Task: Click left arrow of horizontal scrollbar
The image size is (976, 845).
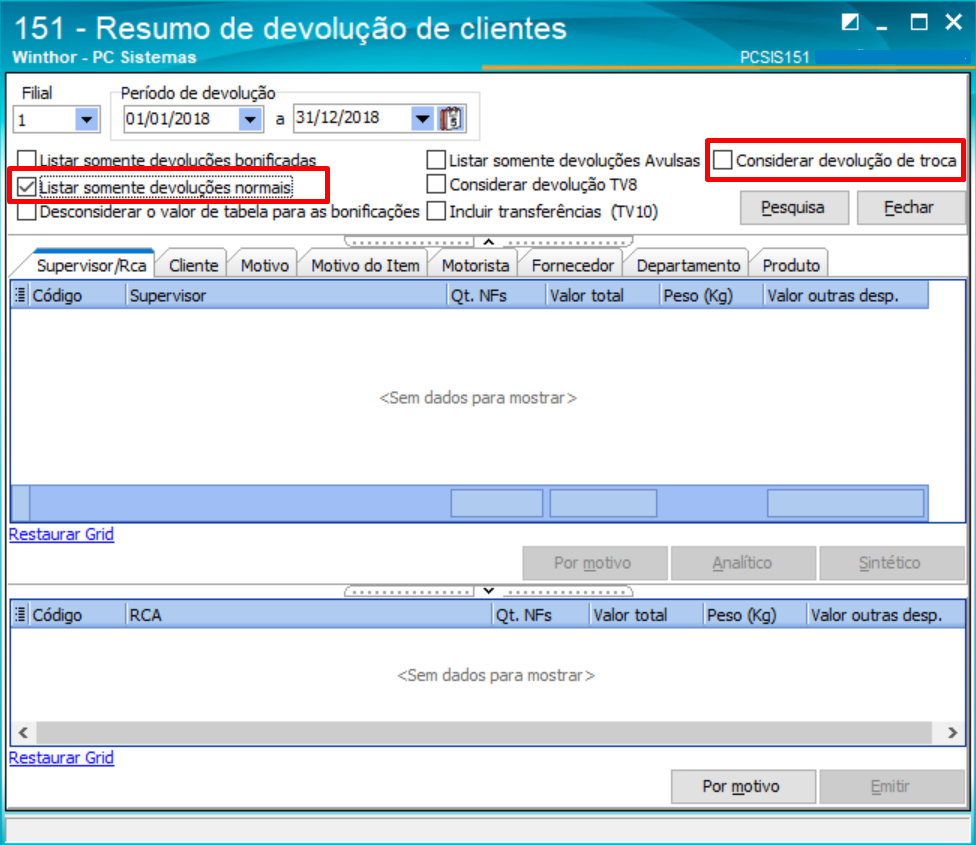Action: (x=23, y=732)
